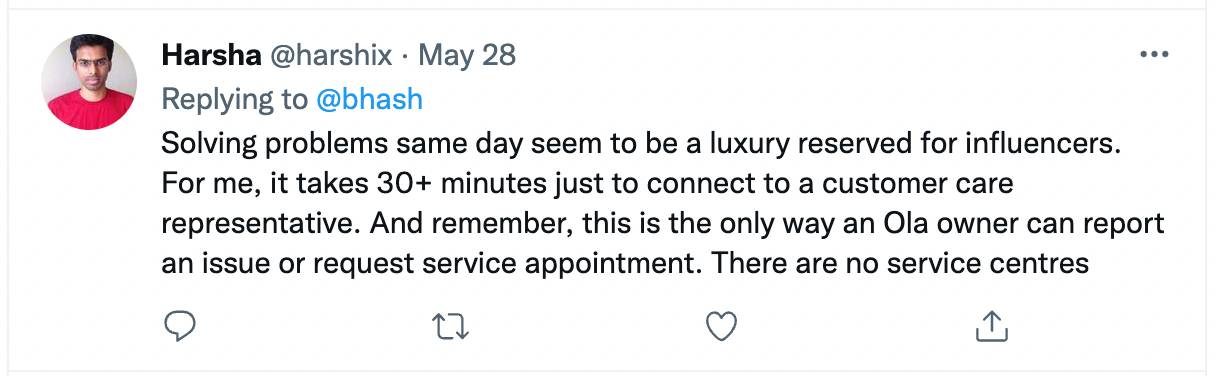Click the last line about service centres
Screen dimensions: 1216x376
[625, 264]
